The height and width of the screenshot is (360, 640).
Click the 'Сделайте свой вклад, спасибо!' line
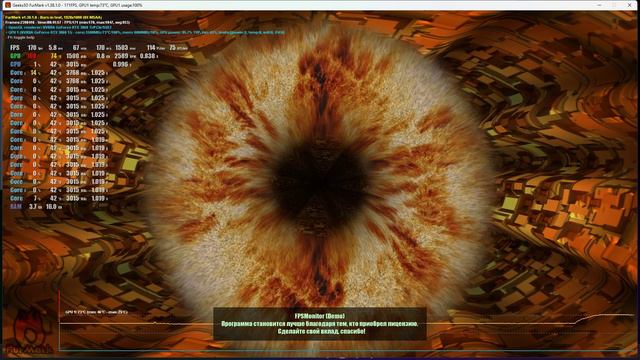(x=321, y=331)
